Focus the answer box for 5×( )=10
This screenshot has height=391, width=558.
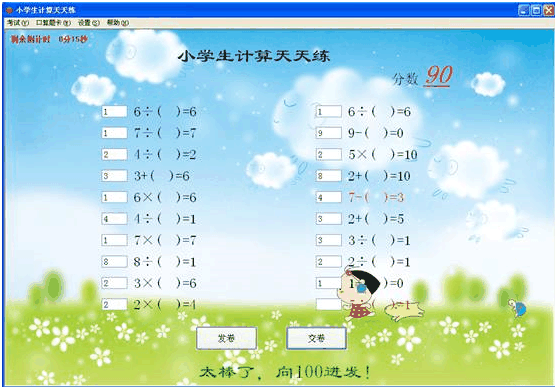(329, 154)
